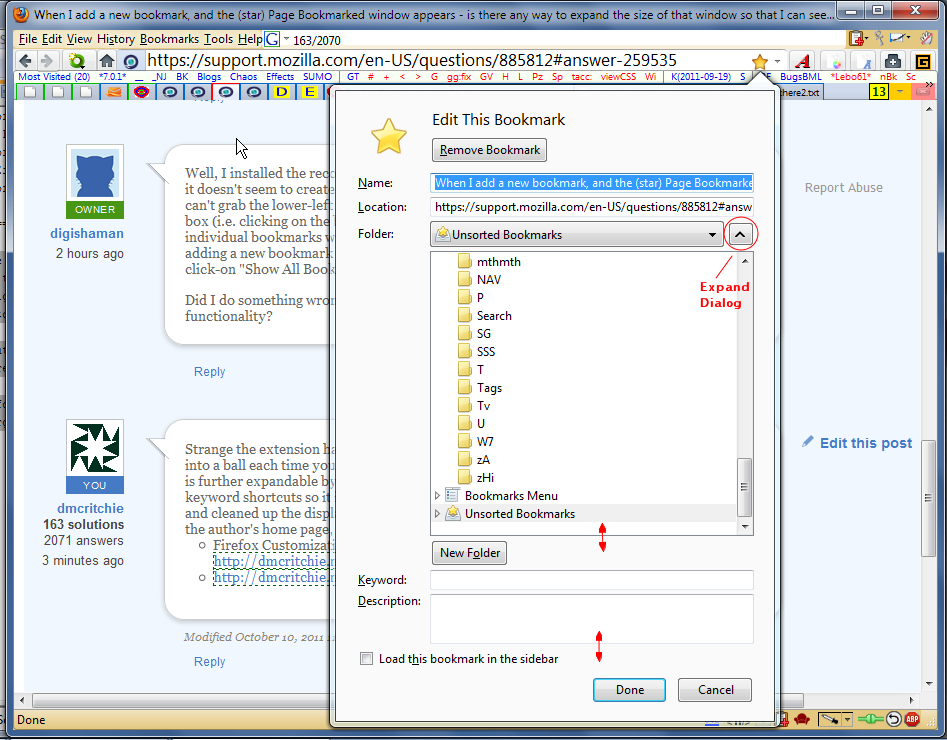Image resolution: width=947 pixels, height=740 pixels.
Task: Click the eyedropper status bar icon
Action: 829,719
